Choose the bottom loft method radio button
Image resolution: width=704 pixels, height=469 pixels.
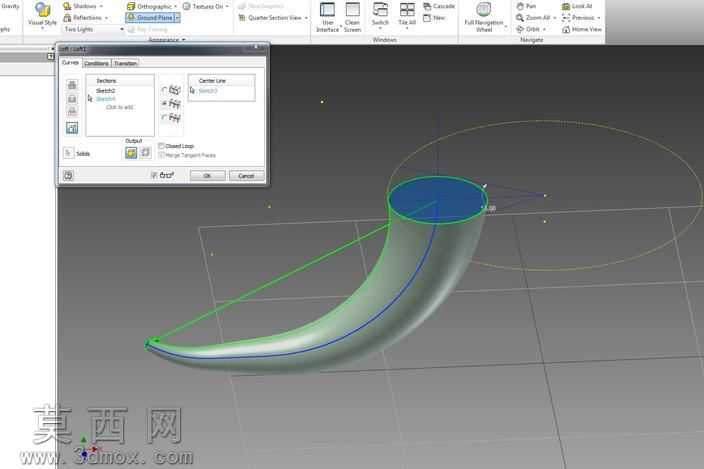coord(164,117)
